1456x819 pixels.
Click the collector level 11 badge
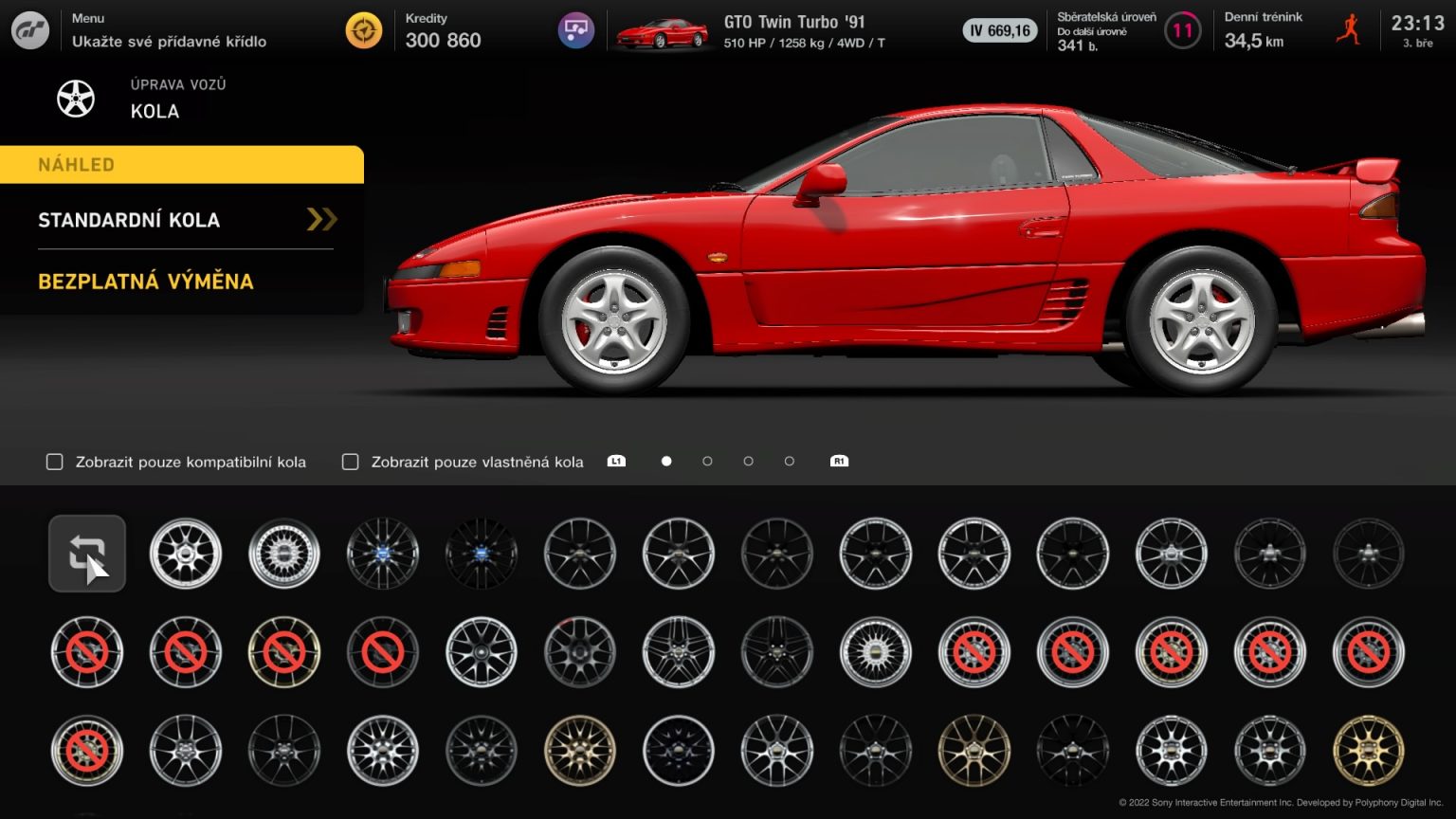[1182, 30]
